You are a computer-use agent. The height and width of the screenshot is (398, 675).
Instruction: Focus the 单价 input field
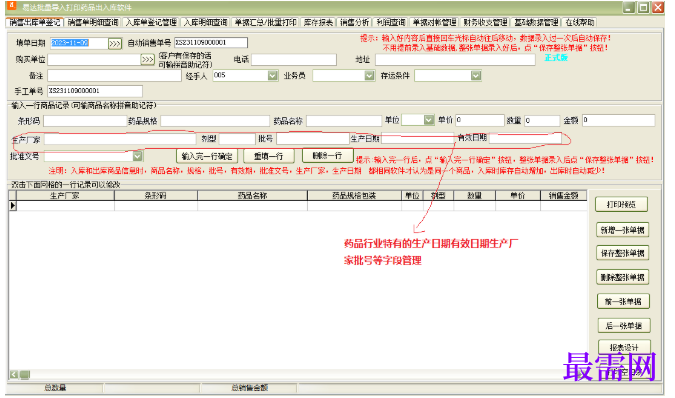click(x=480, y=120)
